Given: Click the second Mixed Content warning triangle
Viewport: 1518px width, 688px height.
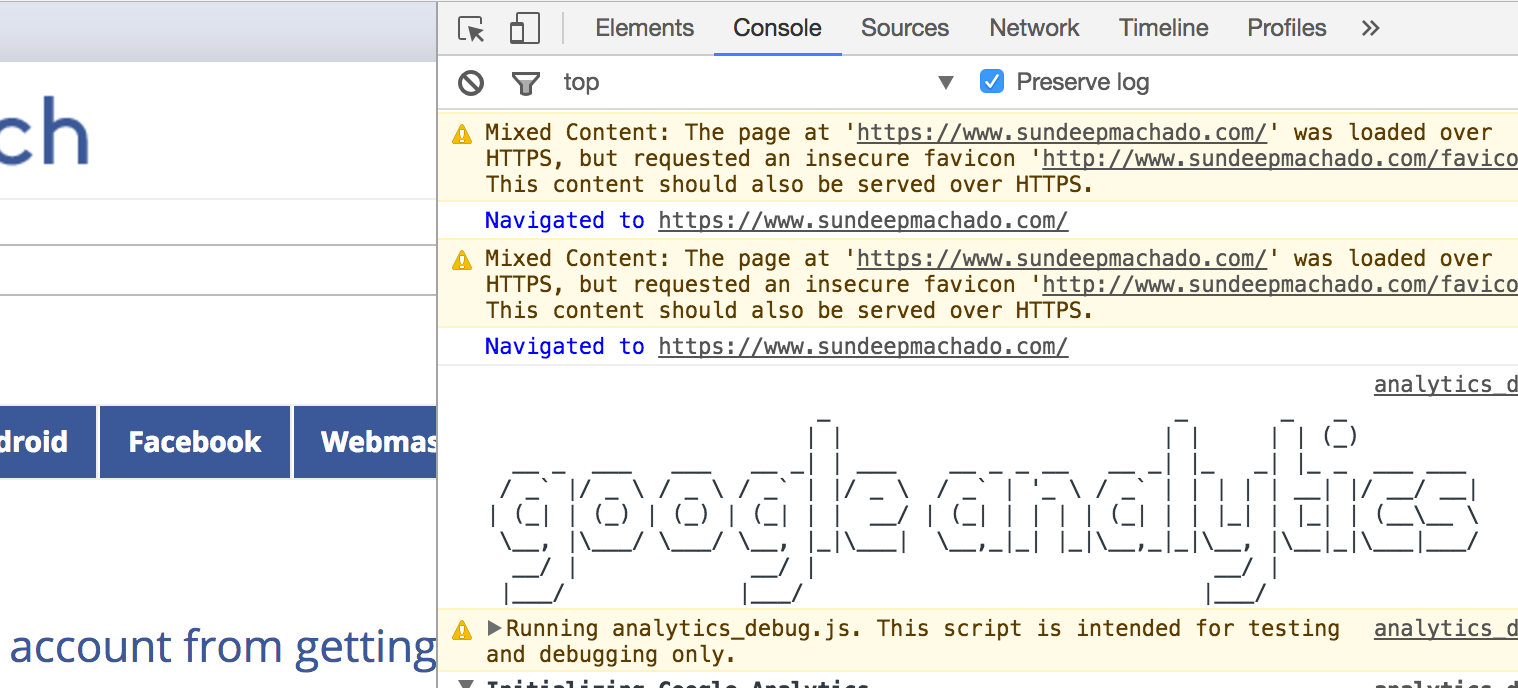Looking at the screenshot, I should coord(461,258).
